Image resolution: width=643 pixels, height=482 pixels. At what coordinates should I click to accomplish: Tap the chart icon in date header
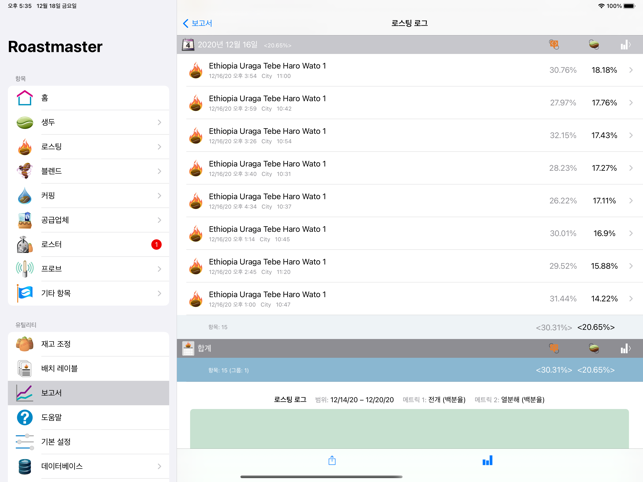point(625,45)
